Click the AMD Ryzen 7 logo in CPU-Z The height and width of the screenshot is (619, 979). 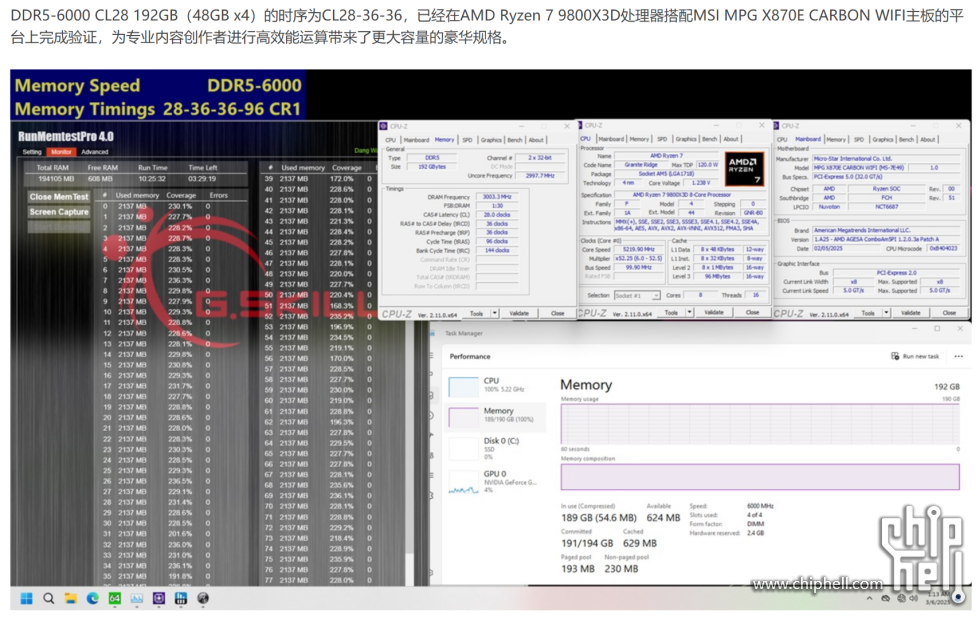(744, 169)
